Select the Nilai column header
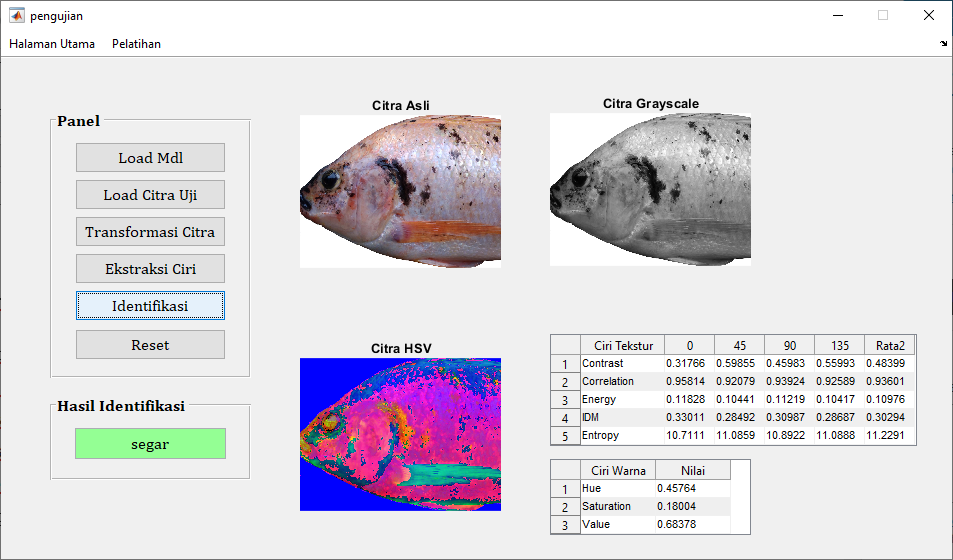The height and width of the screenshot is (560, 953). pyautogui.click(x=693, y=470)
